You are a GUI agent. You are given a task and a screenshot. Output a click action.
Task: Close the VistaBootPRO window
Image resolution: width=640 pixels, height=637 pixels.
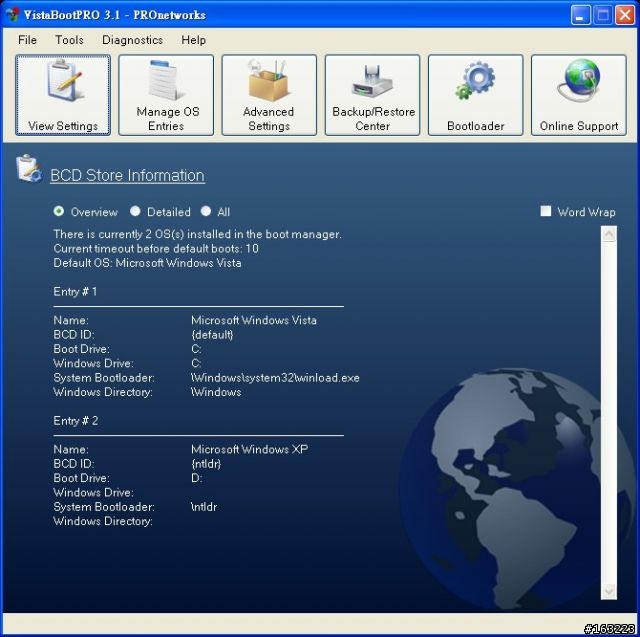[625, 15]
